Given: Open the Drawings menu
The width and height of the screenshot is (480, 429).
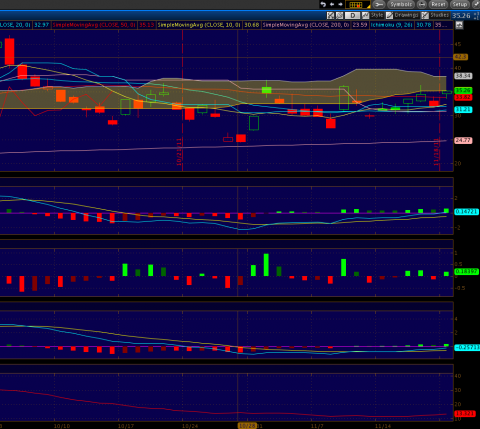Looking at the screenshot, I should coord(402,15).
